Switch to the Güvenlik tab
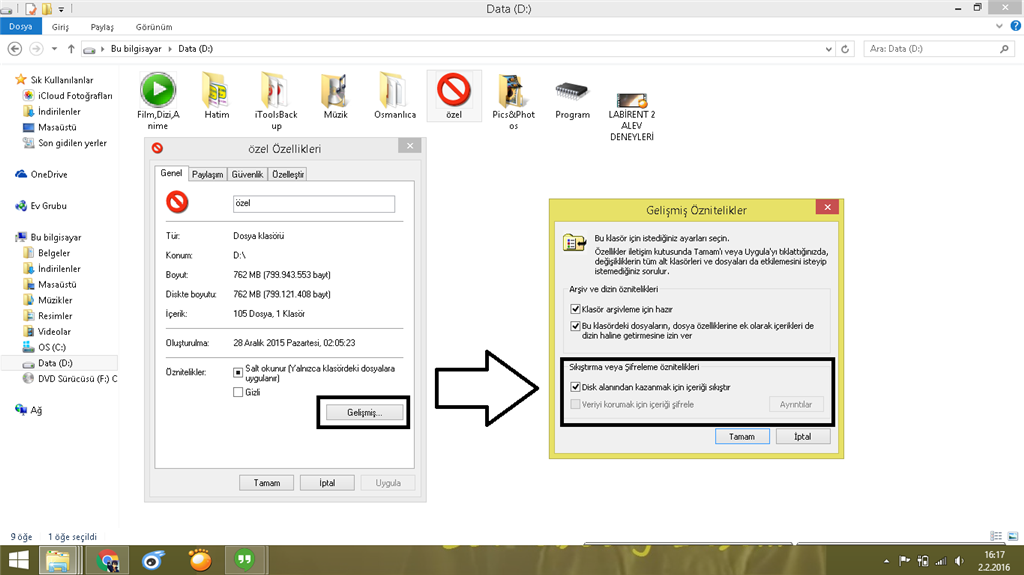This screenshot has height=575, width=1024. tap(247, 174)
